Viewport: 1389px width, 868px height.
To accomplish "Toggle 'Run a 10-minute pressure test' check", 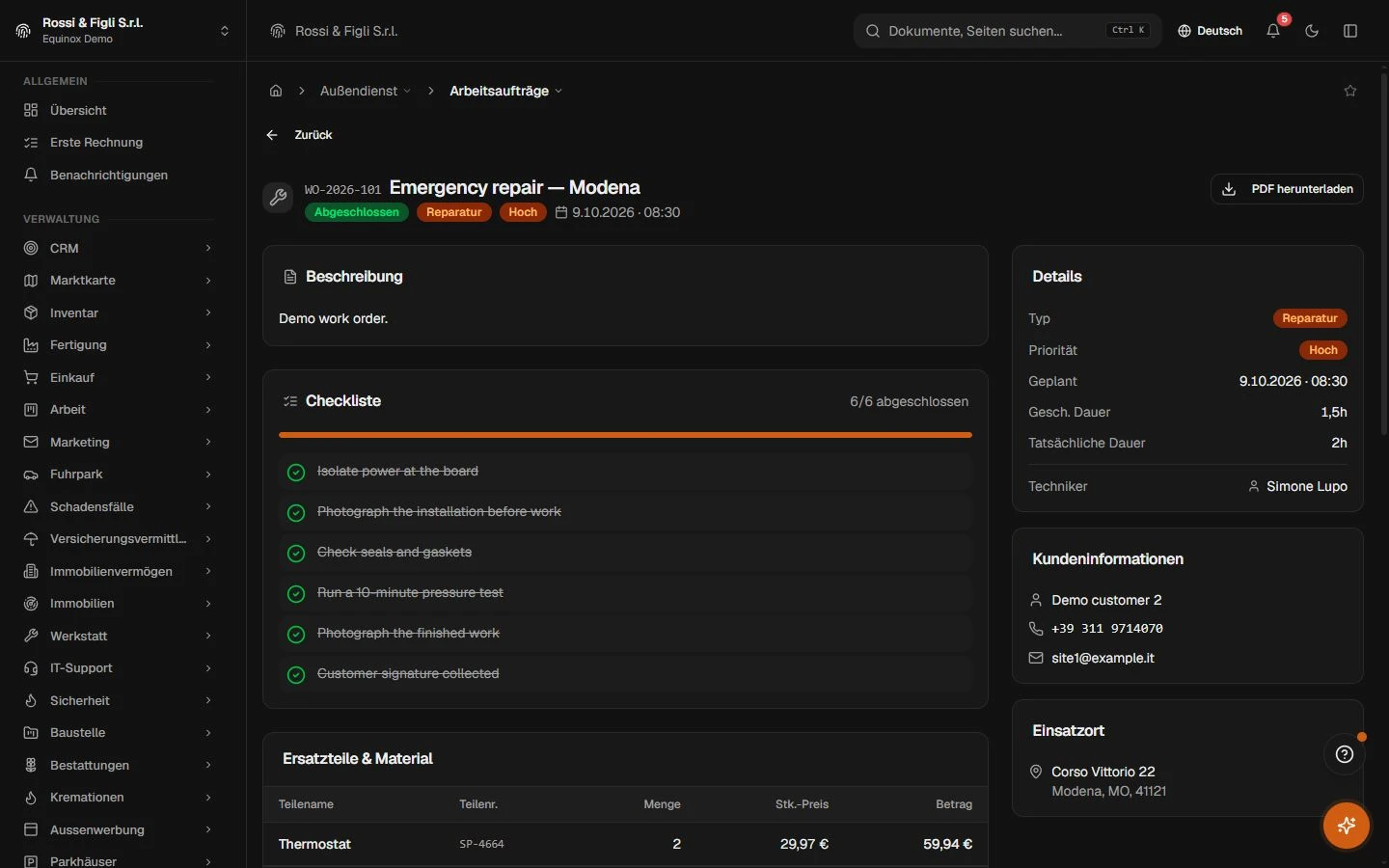I will tap(296, 593).
